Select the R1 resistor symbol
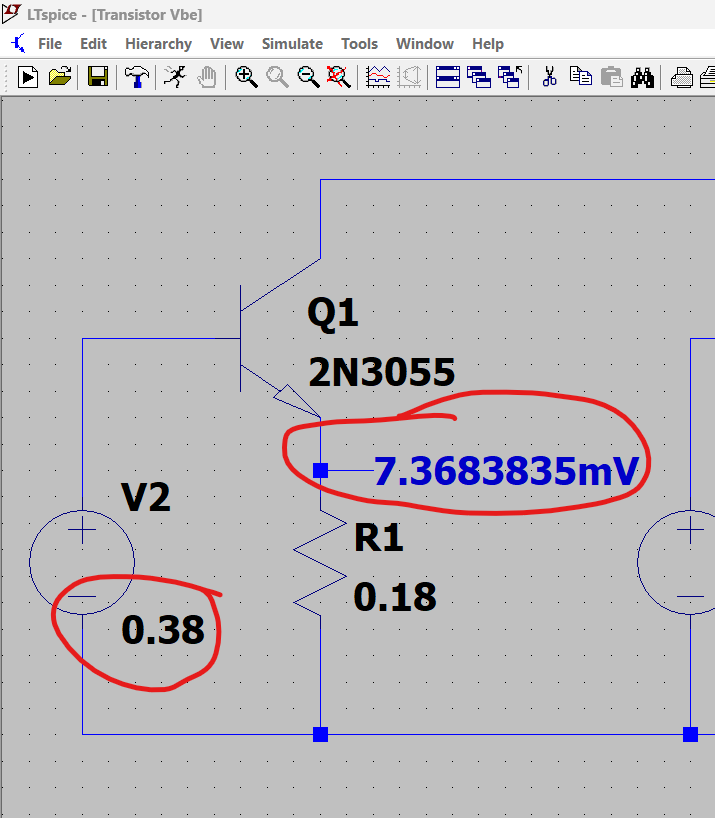This screenshot has width=715, height=818. click(x=320, y=563)
